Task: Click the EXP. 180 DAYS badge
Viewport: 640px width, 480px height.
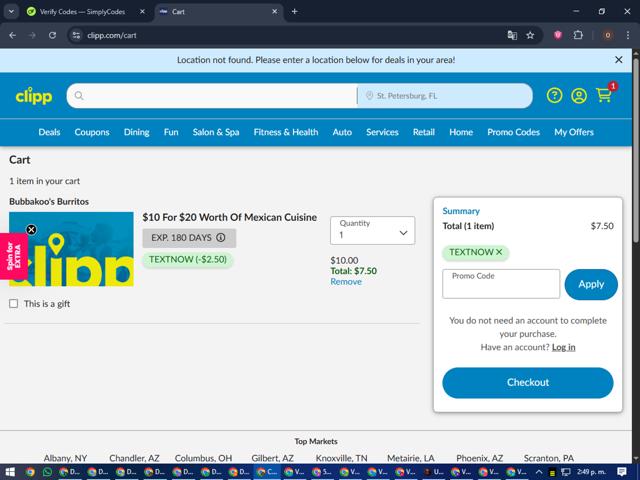Action: click(x=189, y=238)
